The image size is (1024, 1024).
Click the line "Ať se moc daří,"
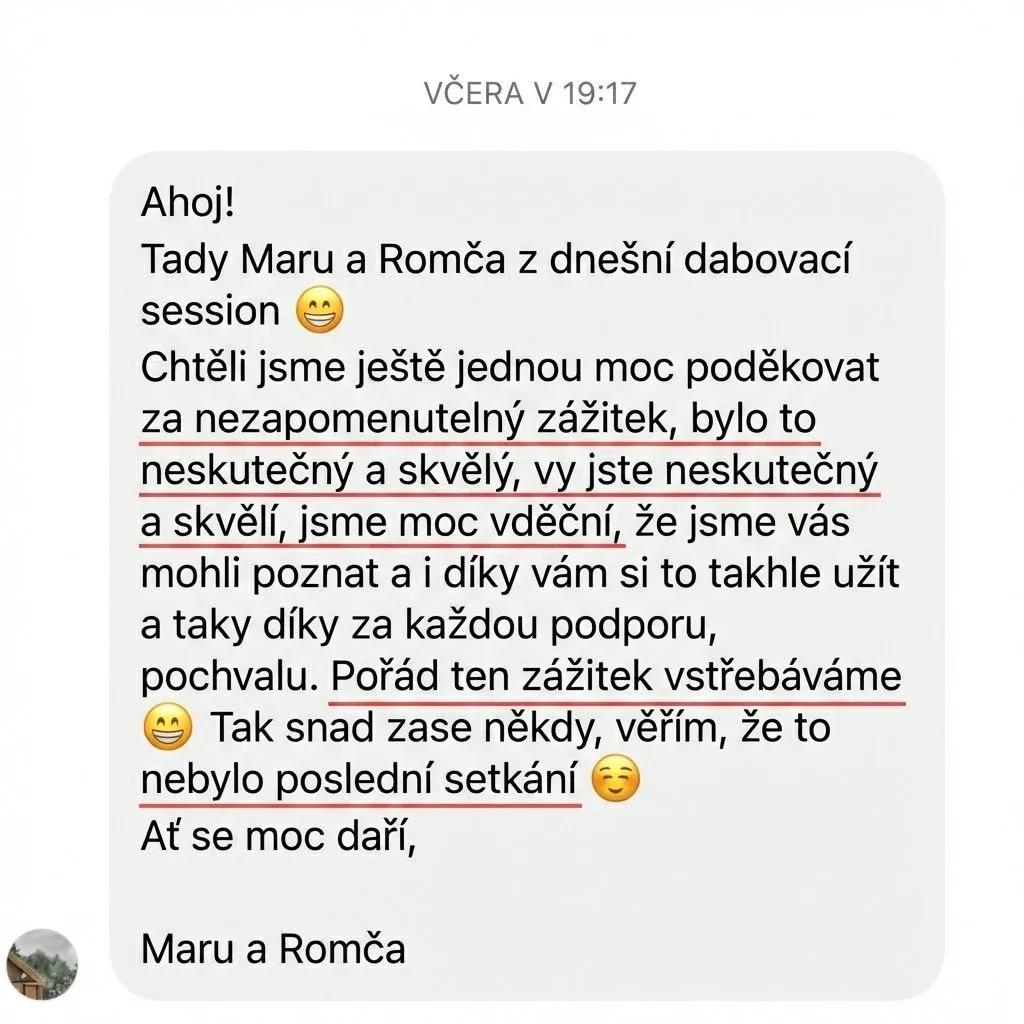[x=278, y=836]
